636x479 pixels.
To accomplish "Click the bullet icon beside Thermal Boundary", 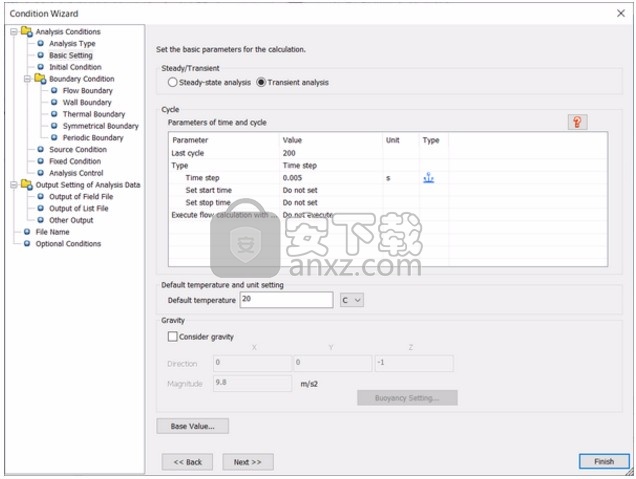I will [54, 114].
